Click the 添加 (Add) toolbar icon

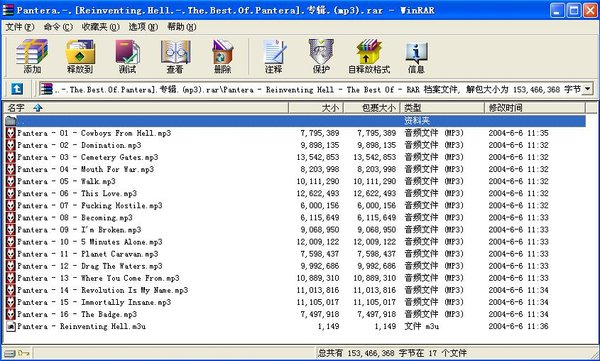32,56
